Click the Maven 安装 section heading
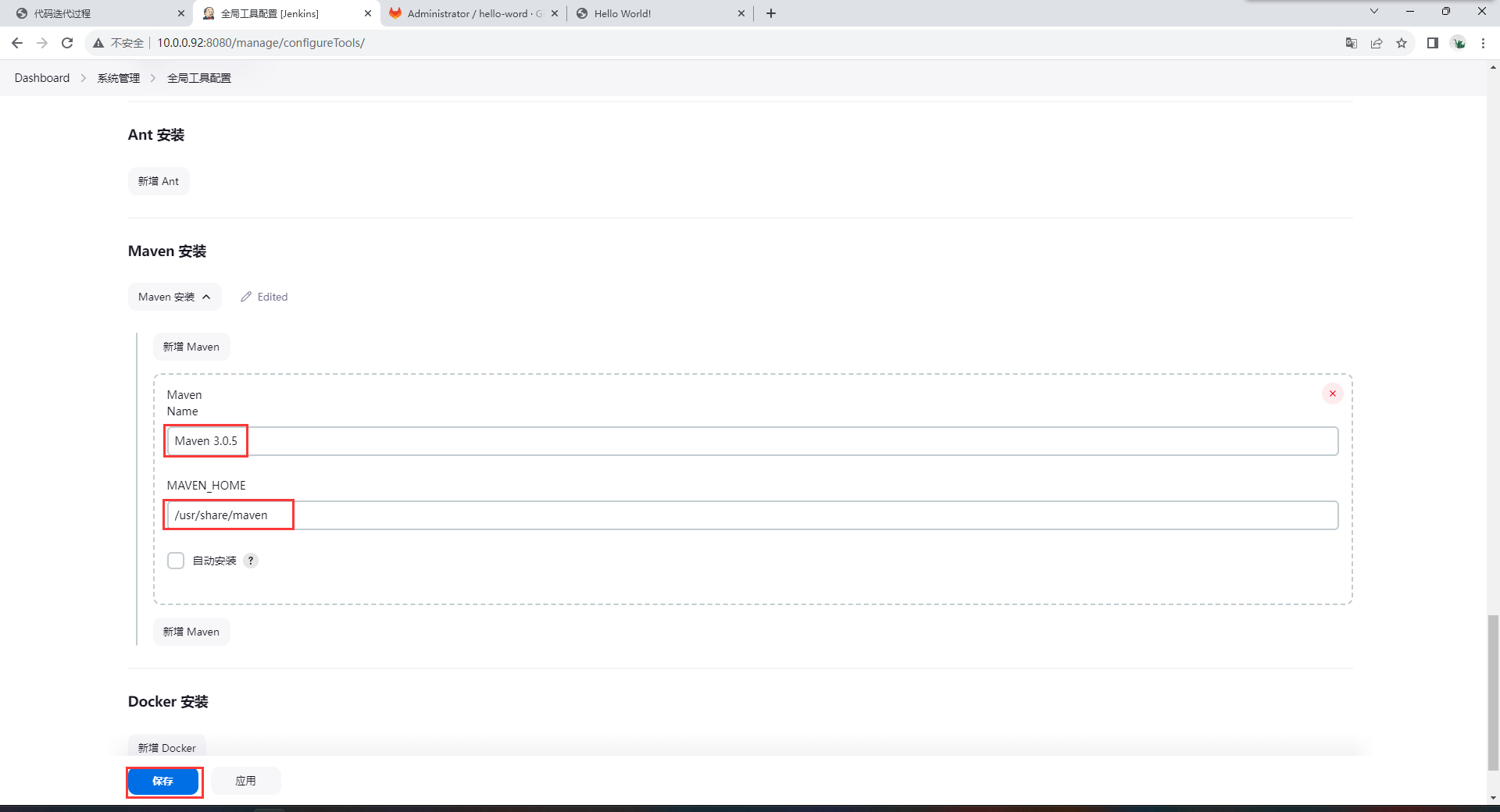The height and width of the screenshot is (812, 1500). click(167, 251)
